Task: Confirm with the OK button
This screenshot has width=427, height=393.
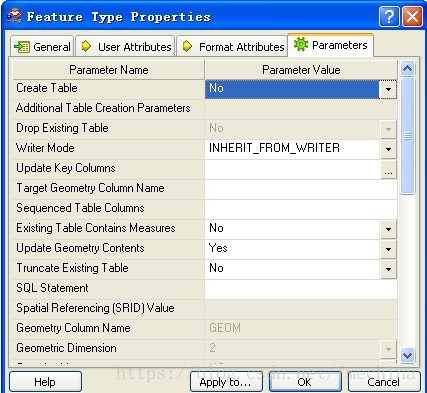Action: click(x=305, y=382)
